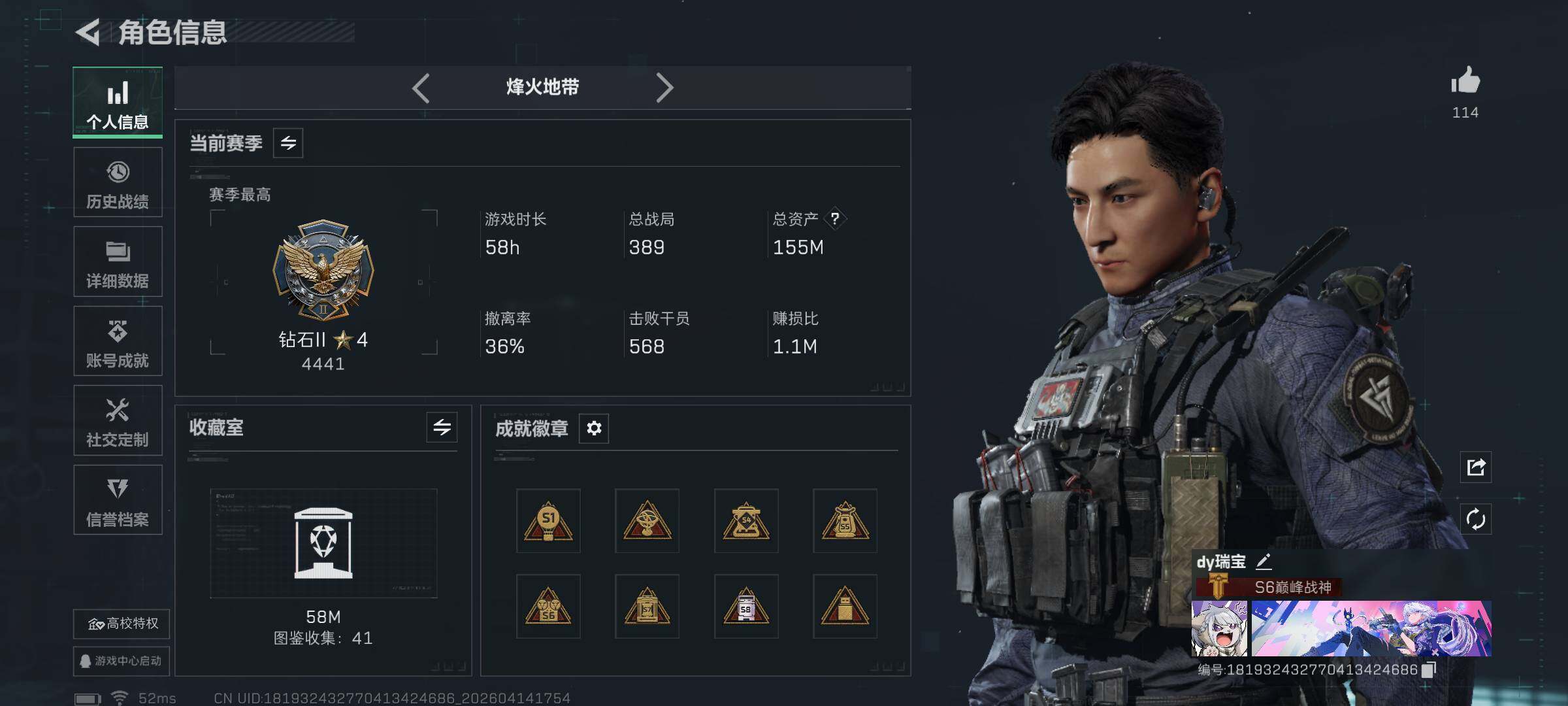Open the share icon beside the character
1568x706 pixels.
[x=1476, y=467]
